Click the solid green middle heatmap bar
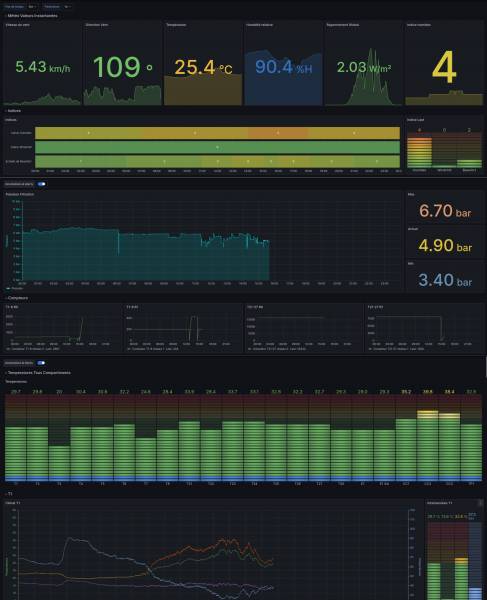Screen dimensions: 487x600 pyautogui.click(x=217, y=147)
